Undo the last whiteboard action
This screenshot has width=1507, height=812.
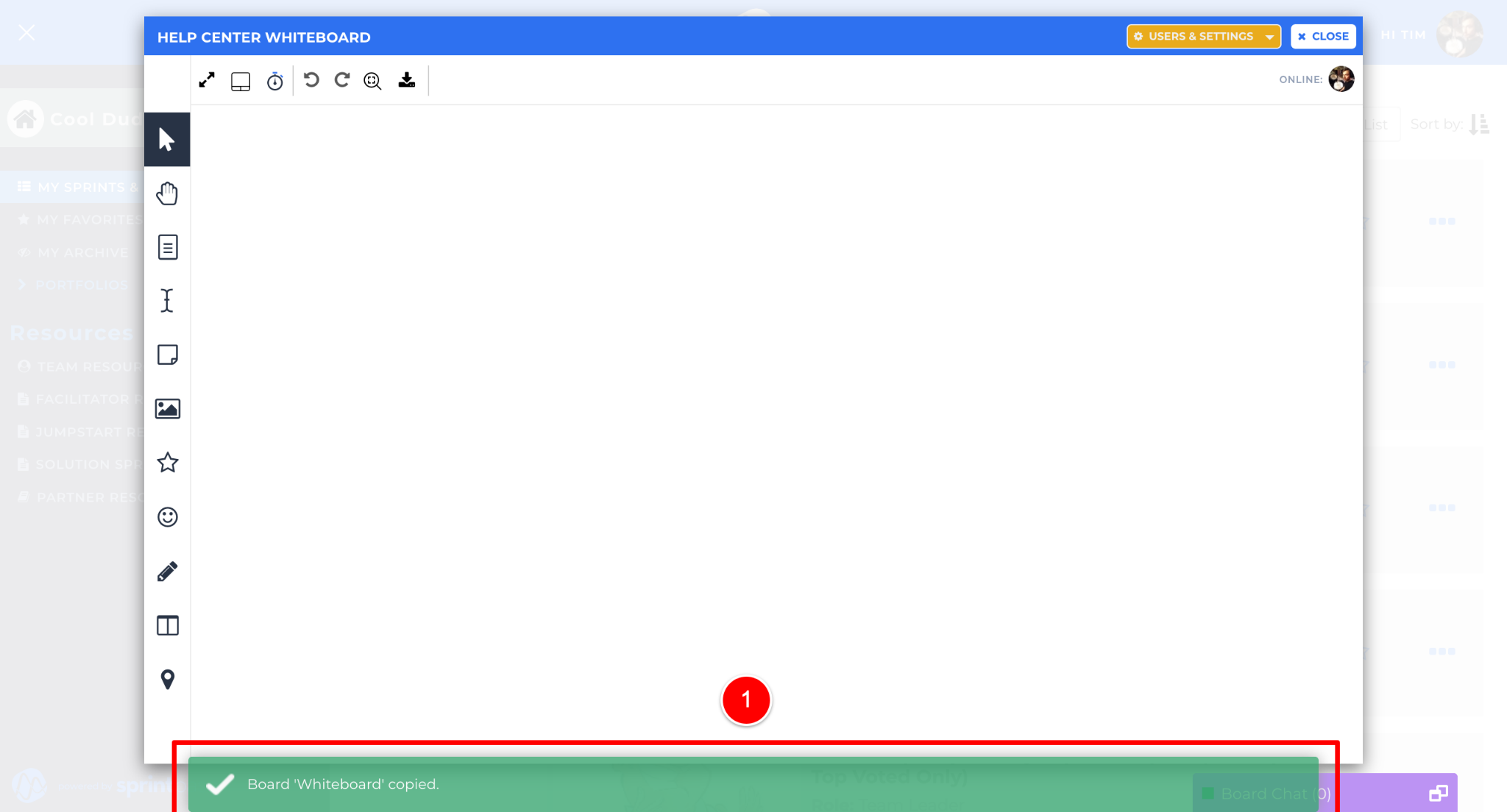point(311,80)
